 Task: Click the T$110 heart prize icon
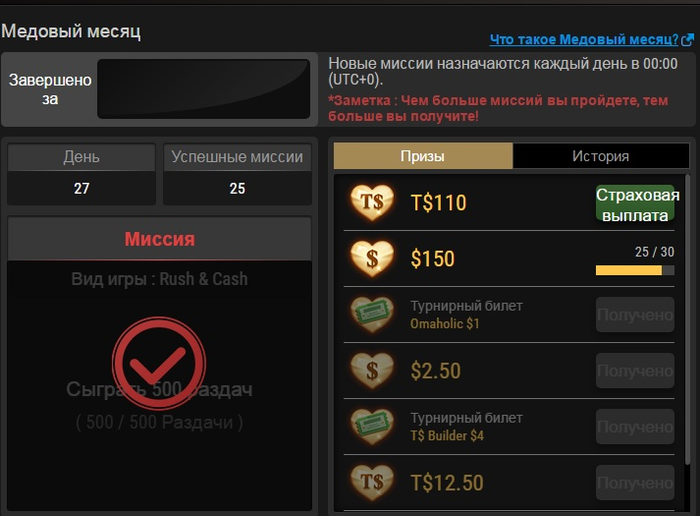point(372,202)
